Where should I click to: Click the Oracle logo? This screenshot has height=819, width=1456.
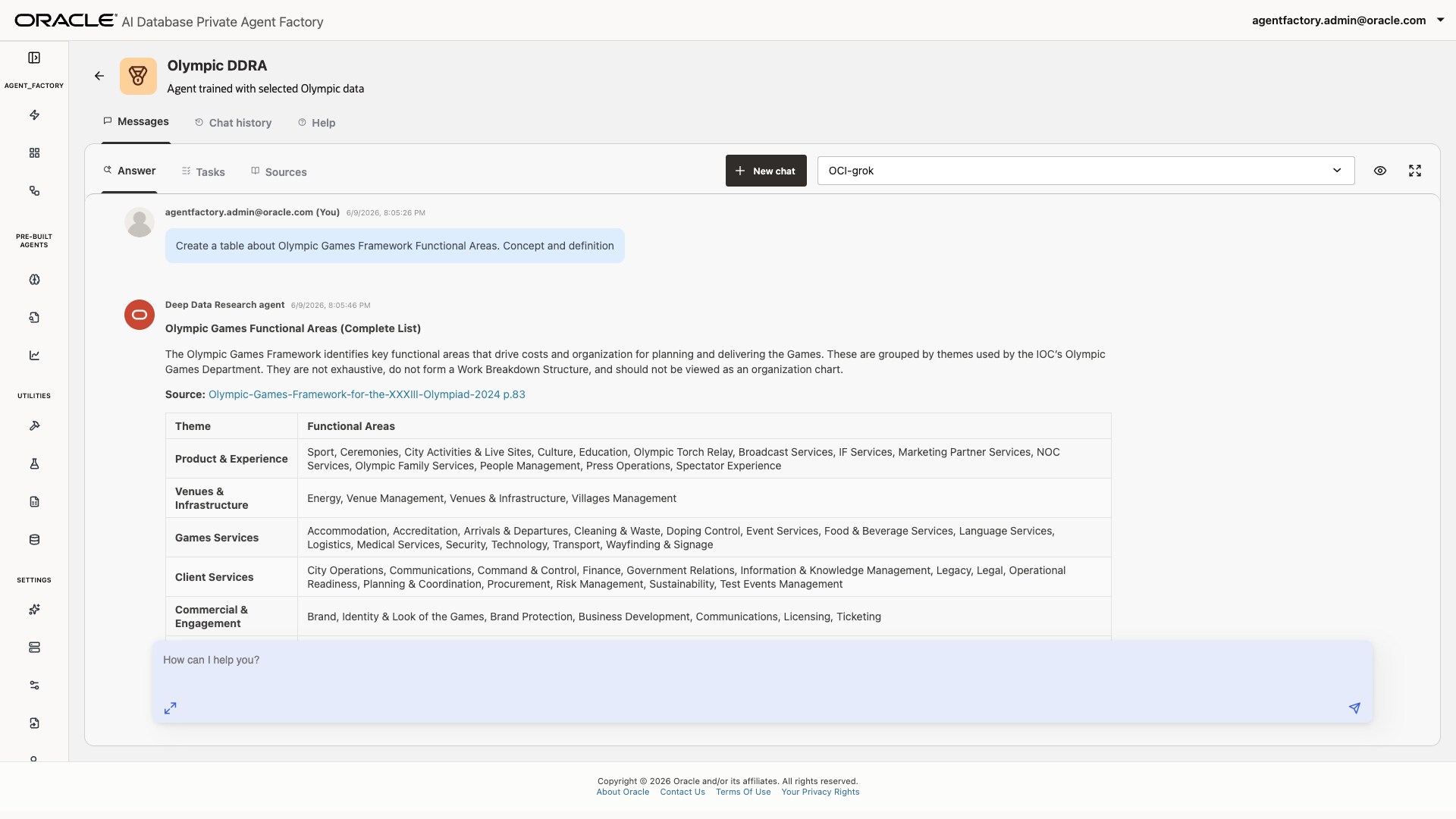pyautogui.click(x=66, y=20)
